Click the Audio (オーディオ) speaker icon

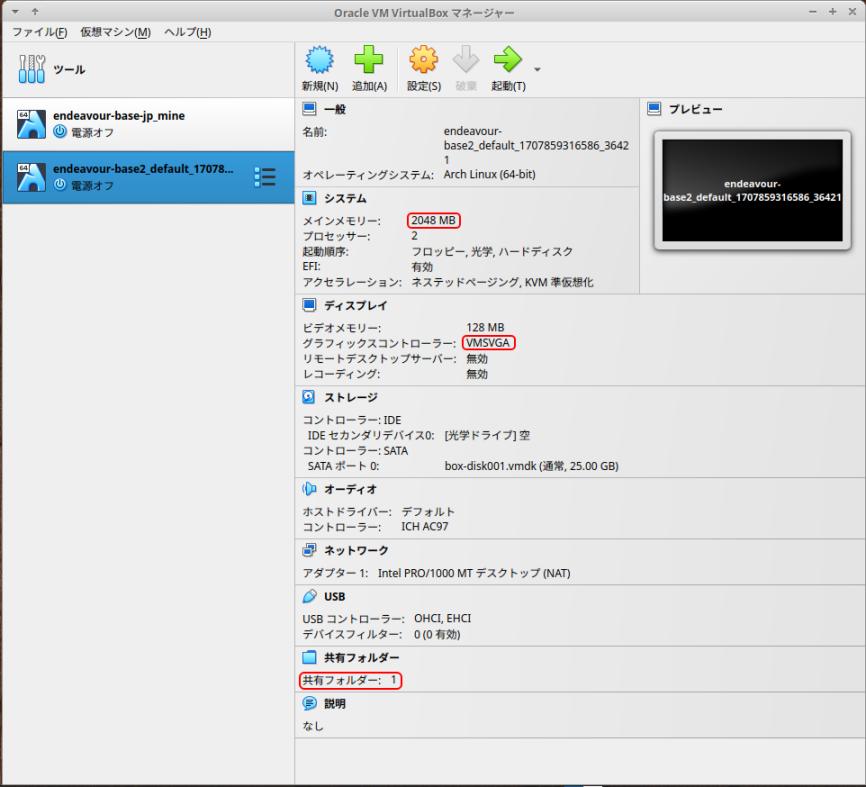[x=309, y=489]
